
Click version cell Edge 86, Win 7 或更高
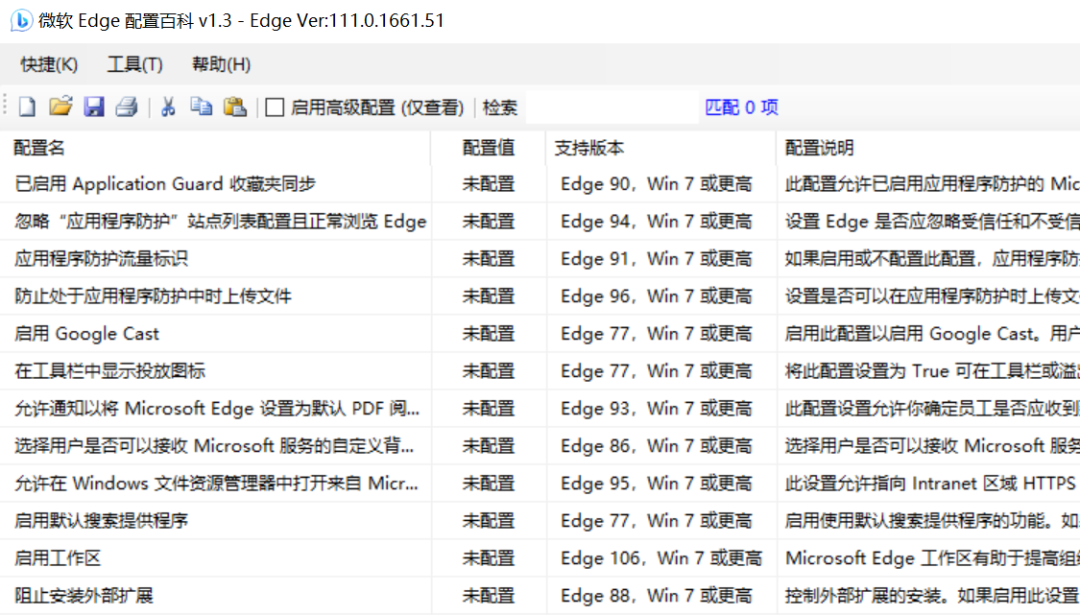coord(656,446)
